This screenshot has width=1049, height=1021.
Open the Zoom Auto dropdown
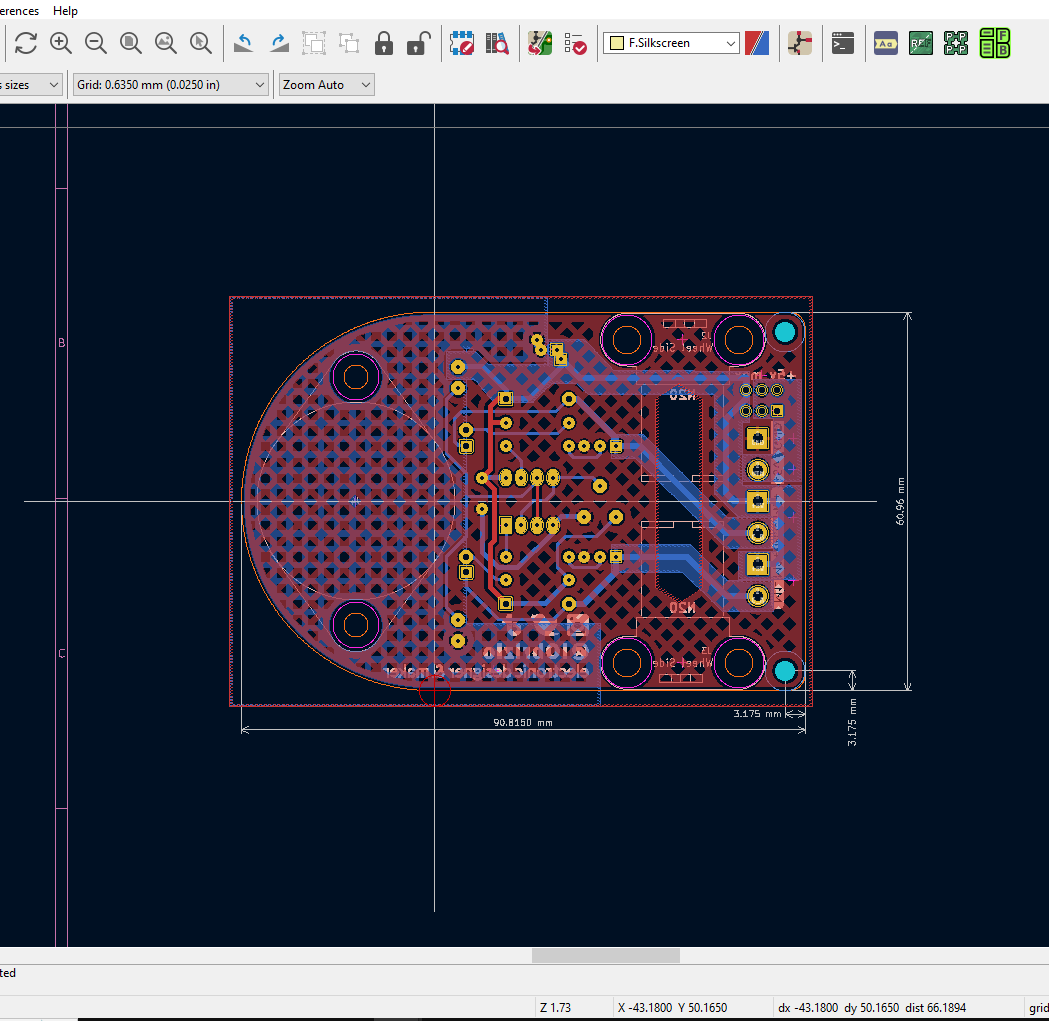(365, 85)
